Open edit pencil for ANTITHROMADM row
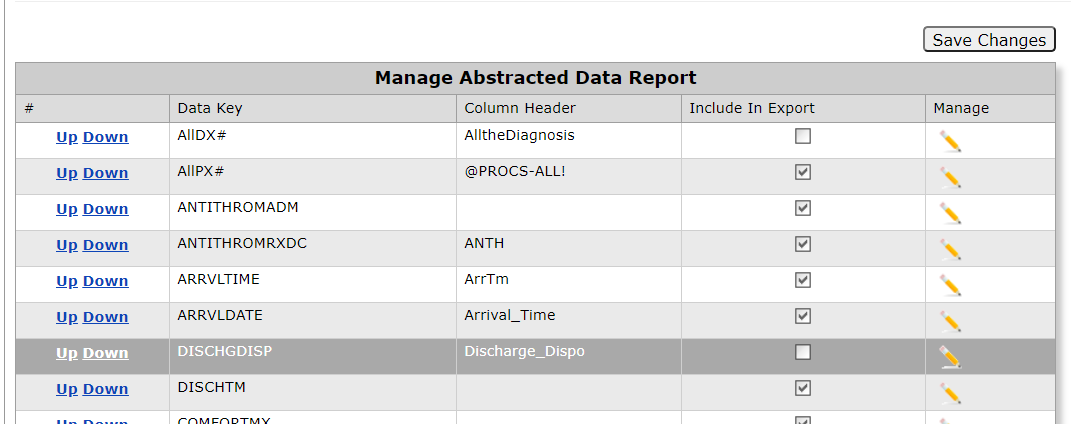The width and height of the screenshot is (1071, 424). click(950, 214)
